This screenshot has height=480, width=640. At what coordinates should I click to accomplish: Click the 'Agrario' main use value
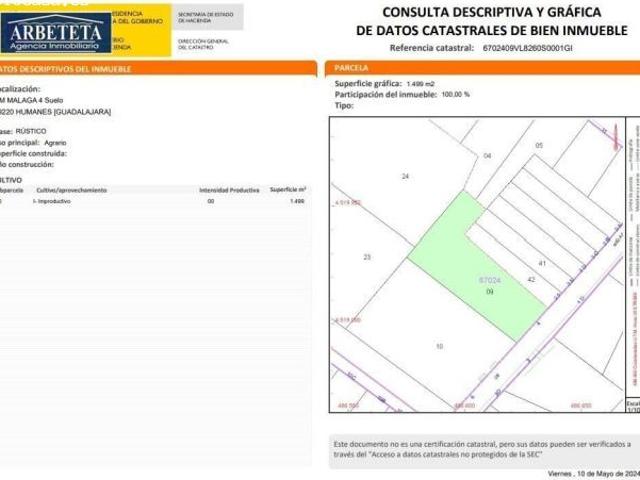(x=55, y=143)
